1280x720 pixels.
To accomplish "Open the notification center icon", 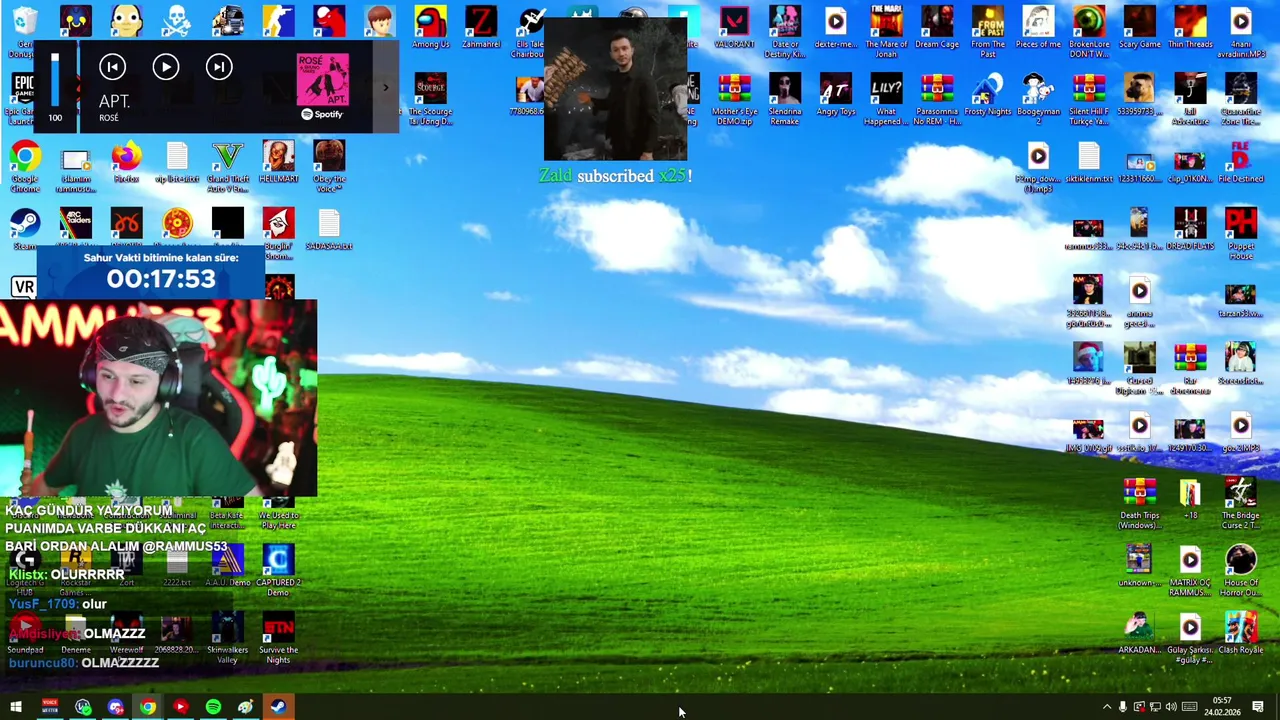I will [x=1258, y=707].
